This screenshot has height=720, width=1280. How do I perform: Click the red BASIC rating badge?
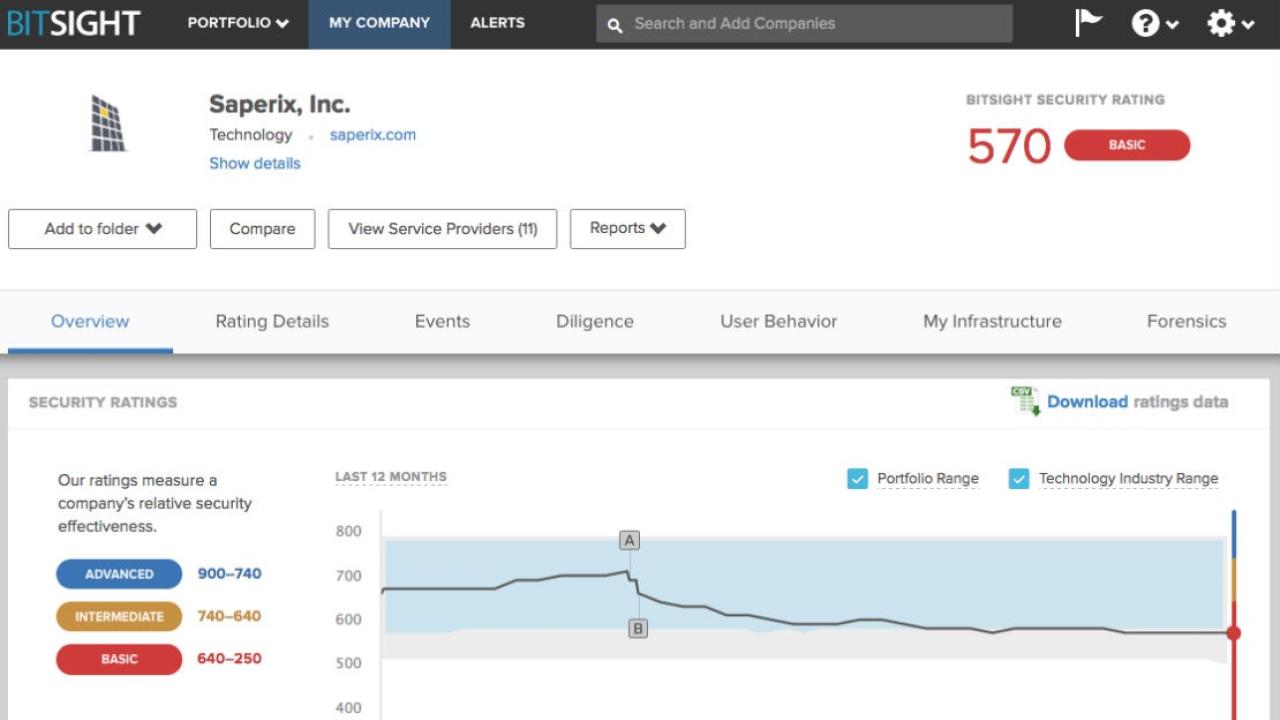click(x=1127, y=145)
